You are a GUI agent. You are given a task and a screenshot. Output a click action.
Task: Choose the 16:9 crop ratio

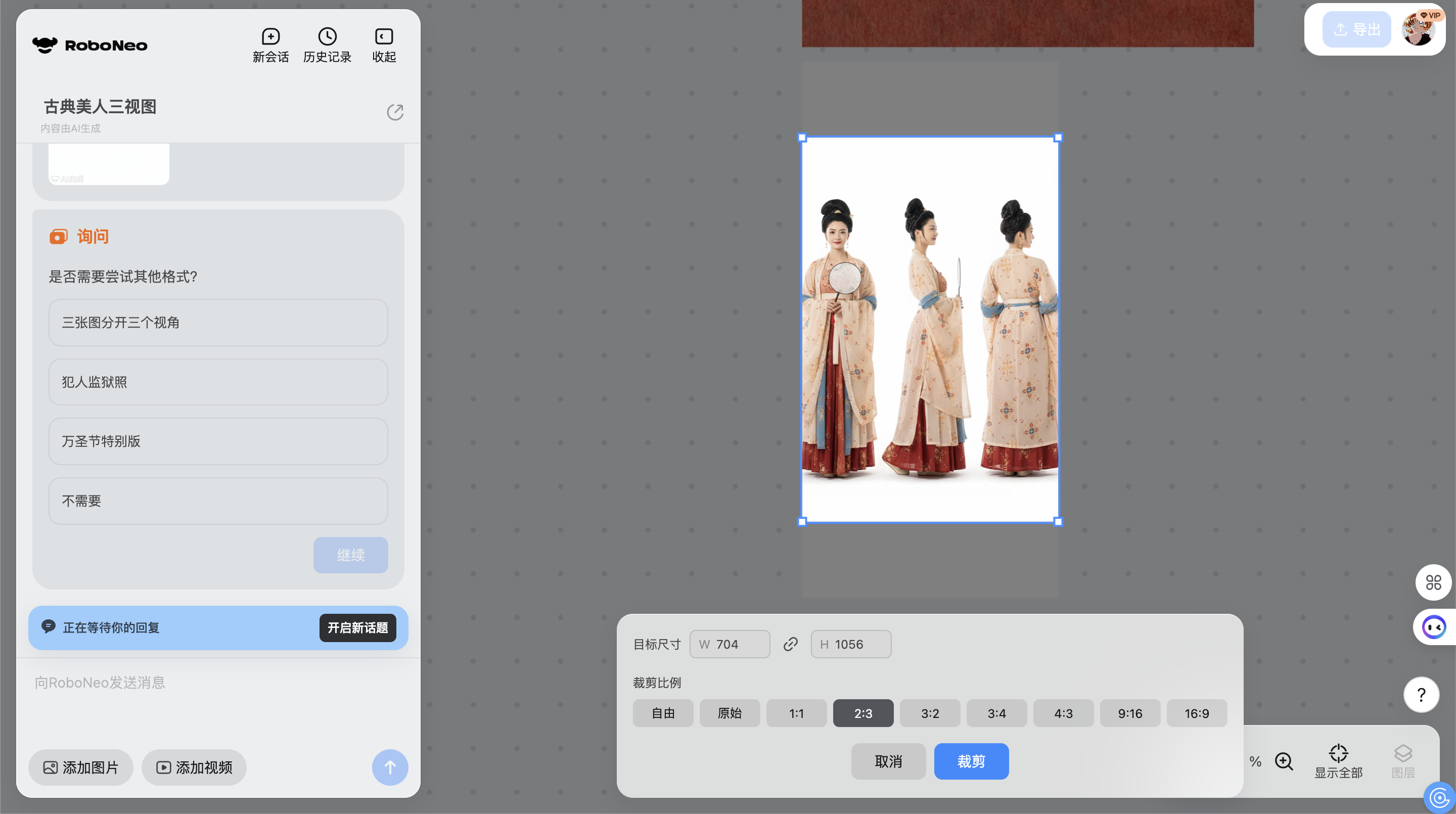pyautogui.click(x=1196, y=713)
